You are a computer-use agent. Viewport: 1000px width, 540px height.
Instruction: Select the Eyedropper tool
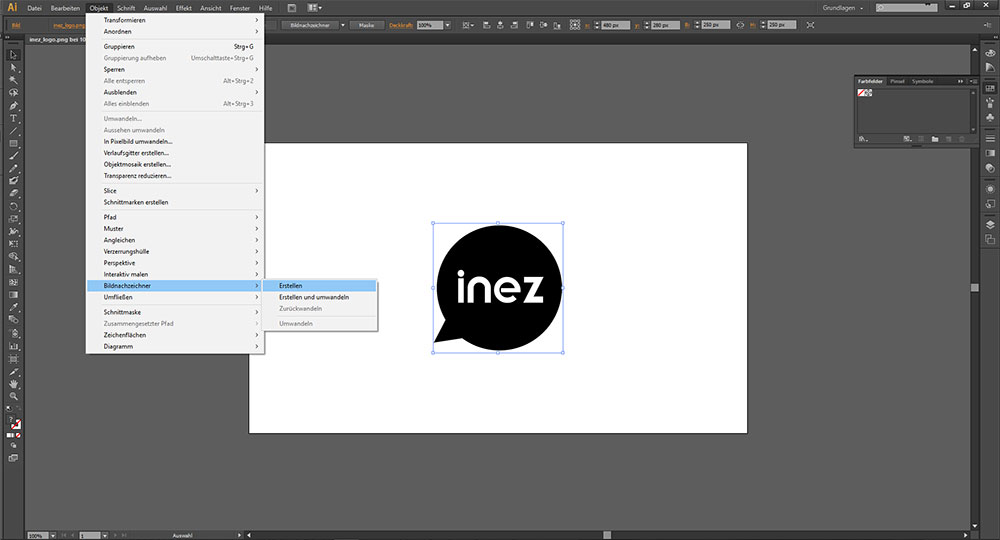click(13, 307)
